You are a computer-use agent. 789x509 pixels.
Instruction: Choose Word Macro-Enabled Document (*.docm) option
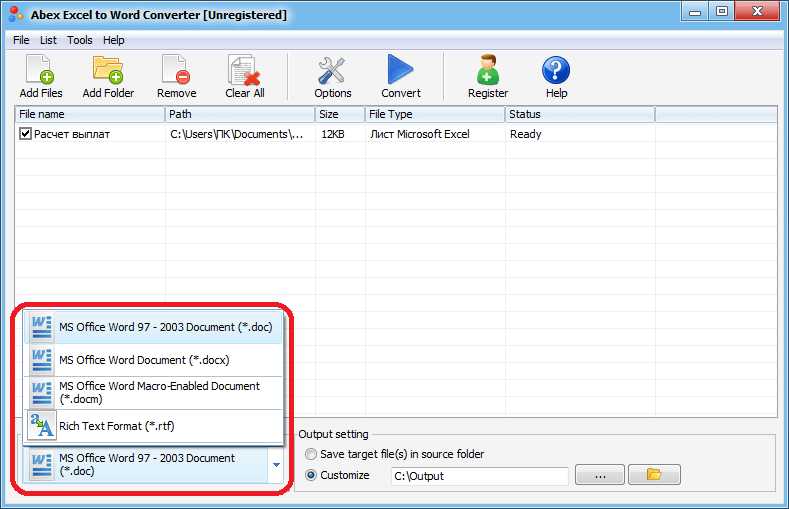pyautogui.click(x=153, y=393)
